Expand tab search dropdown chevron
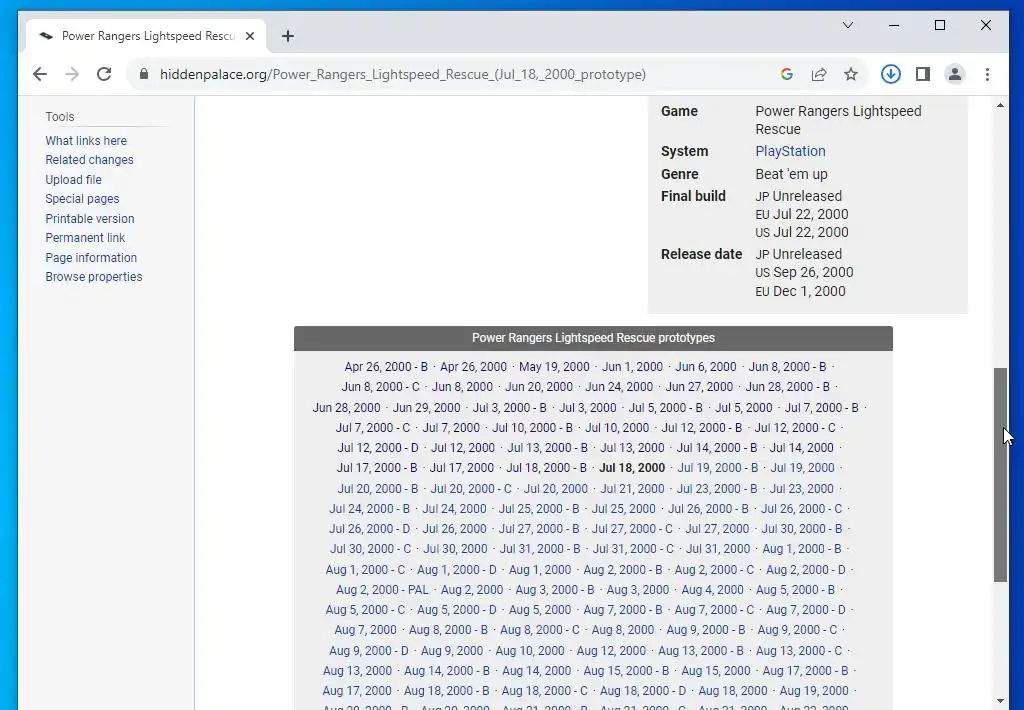This screenshot has height=710, width=1024. point(848,25)
